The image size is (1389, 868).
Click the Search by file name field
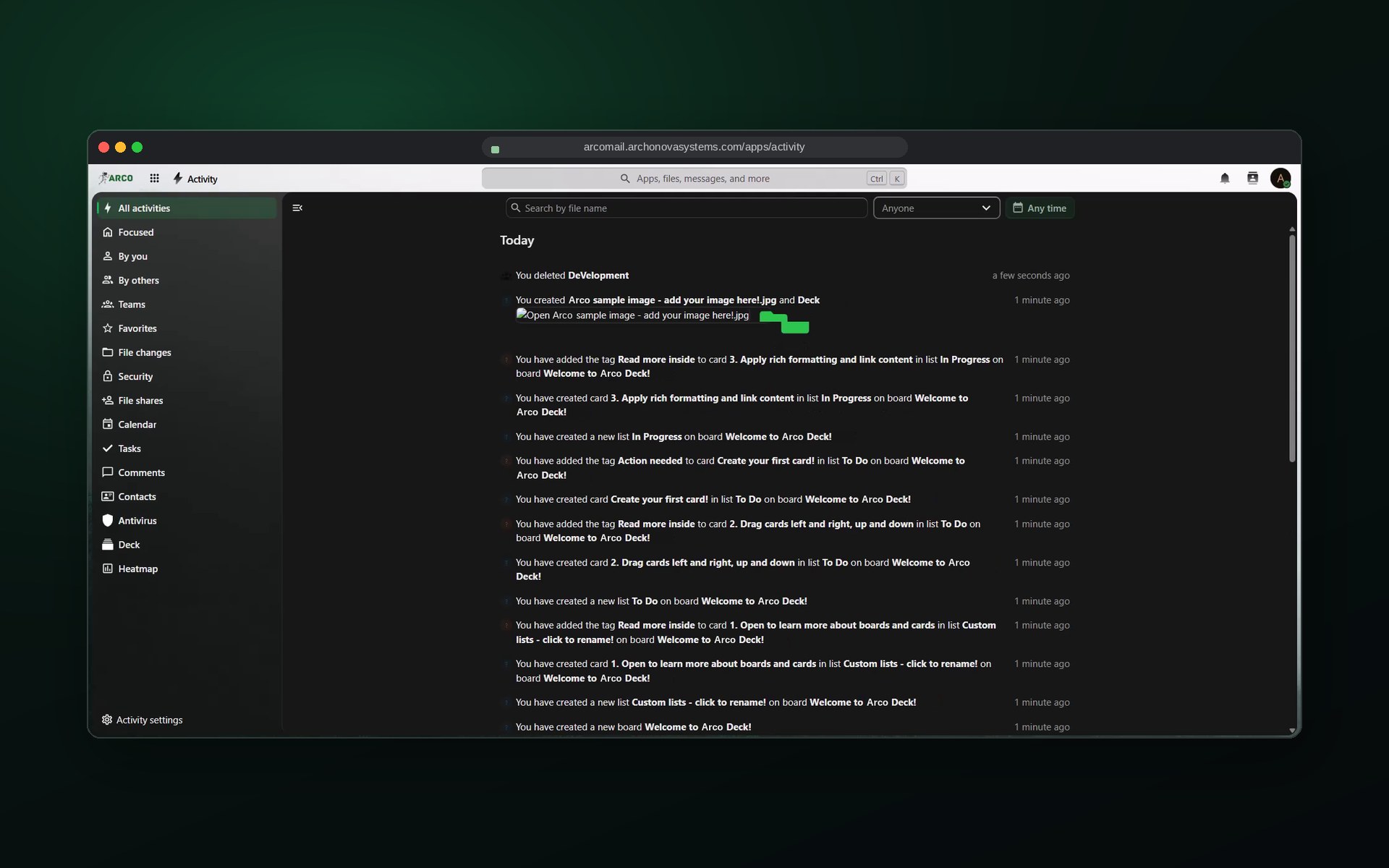687,208
